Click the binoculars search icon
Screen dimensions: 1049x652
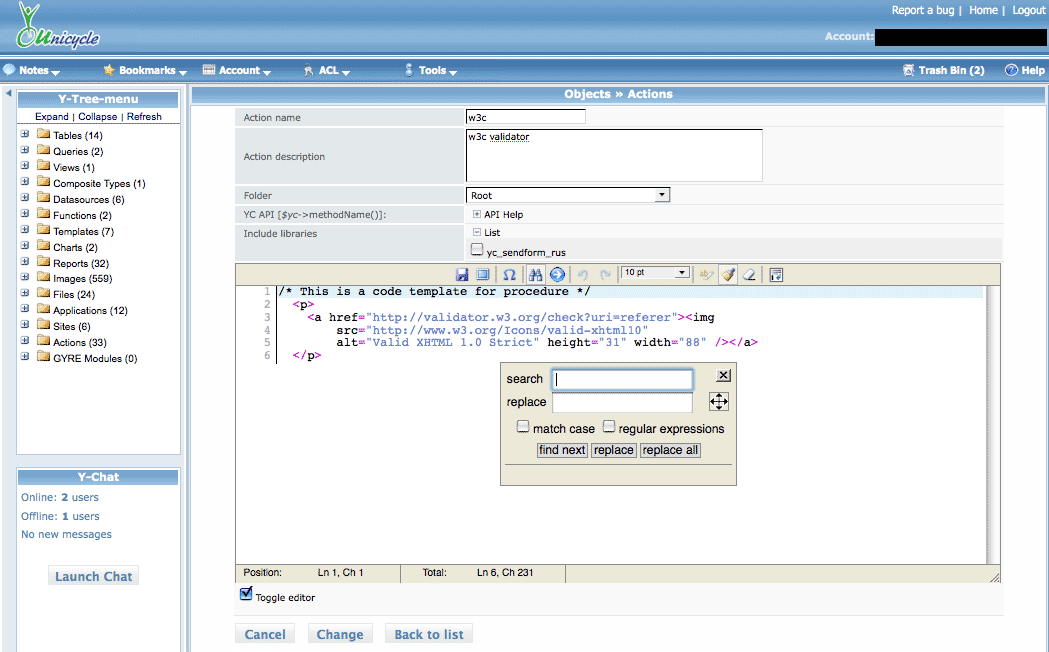click(x=536, y=274)
